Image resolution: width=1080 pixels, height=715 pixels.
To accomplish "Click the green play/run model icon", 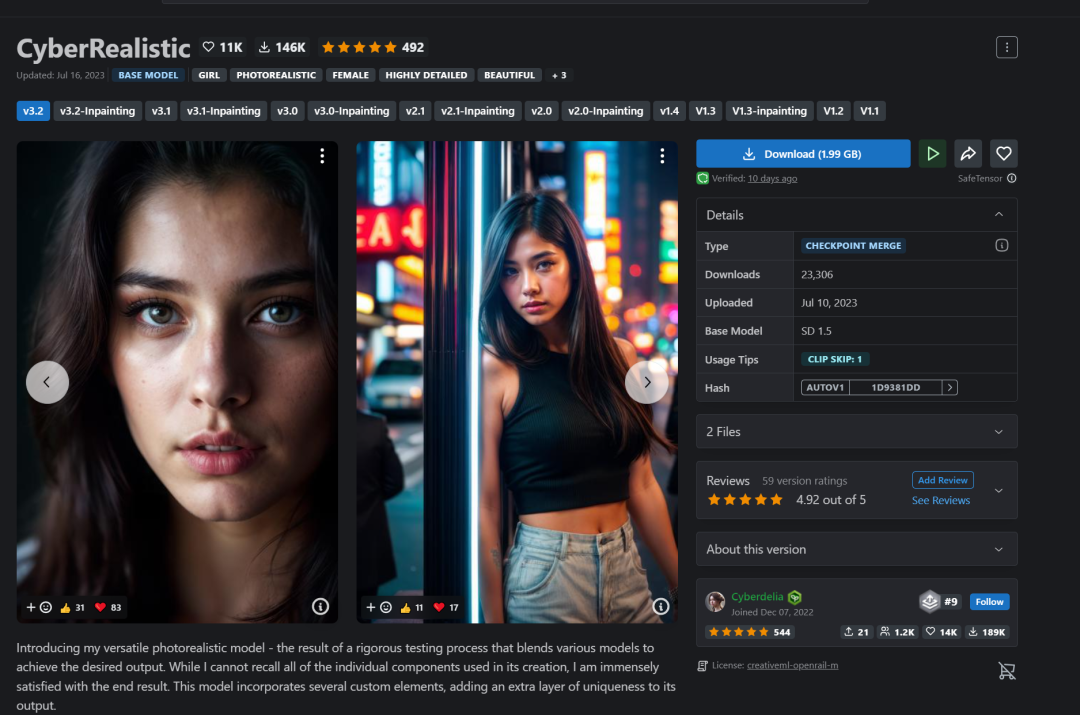I will pos(932,154).
